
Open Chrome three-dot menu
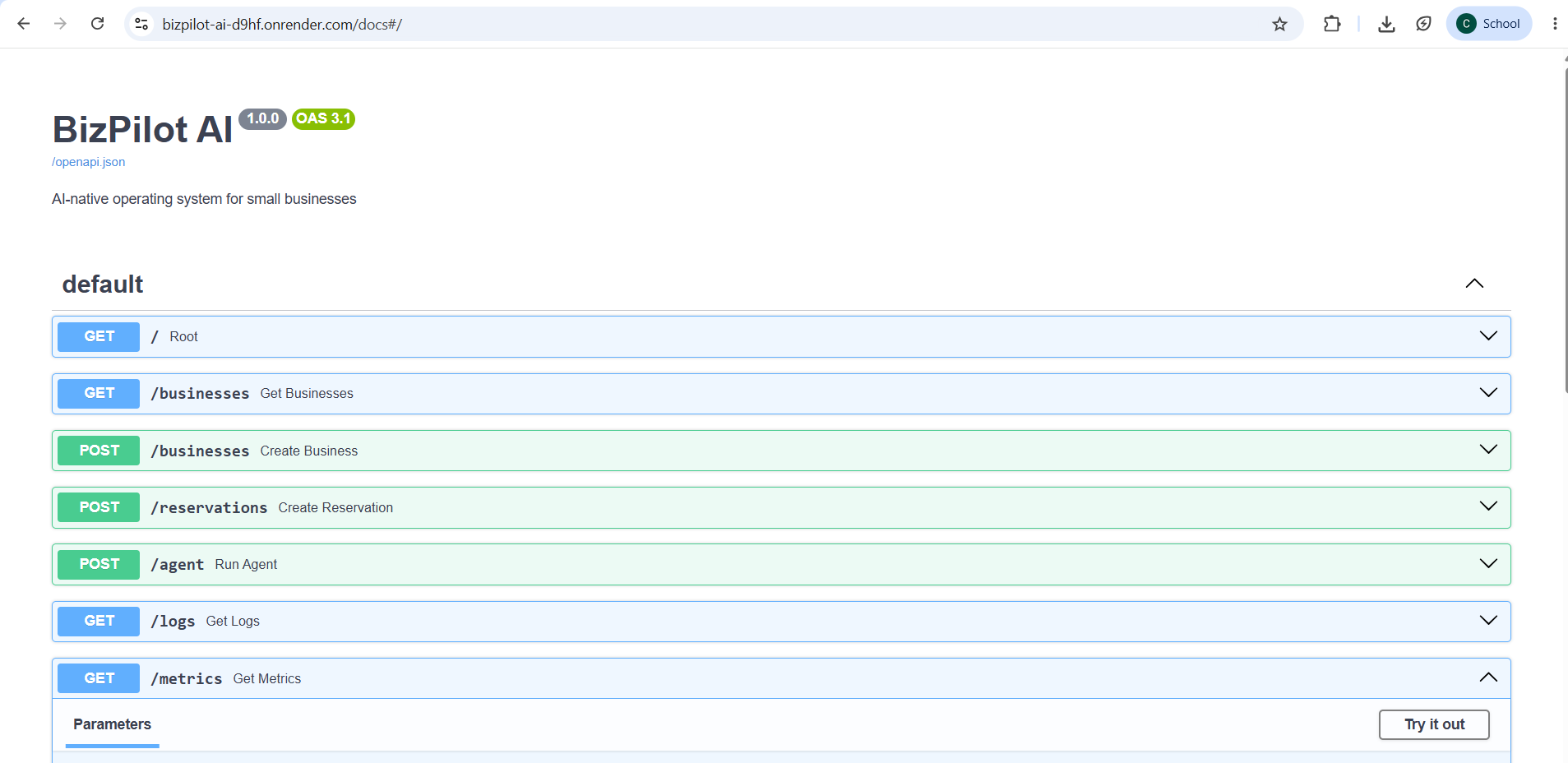(x=1555, y=24)
